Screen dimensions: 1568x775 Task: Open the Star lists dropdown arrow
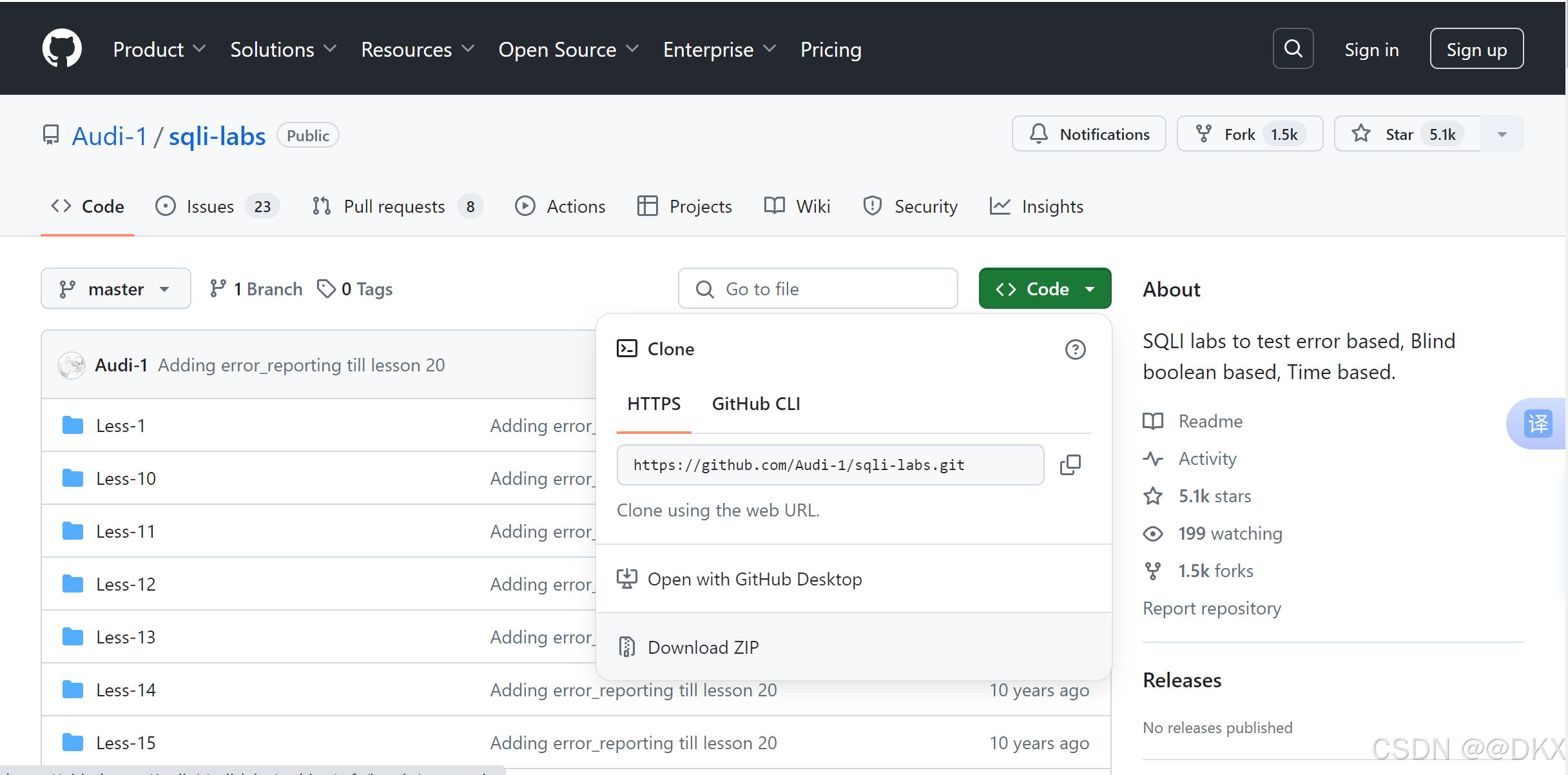pyautogui.click(x=1502, y=134)
